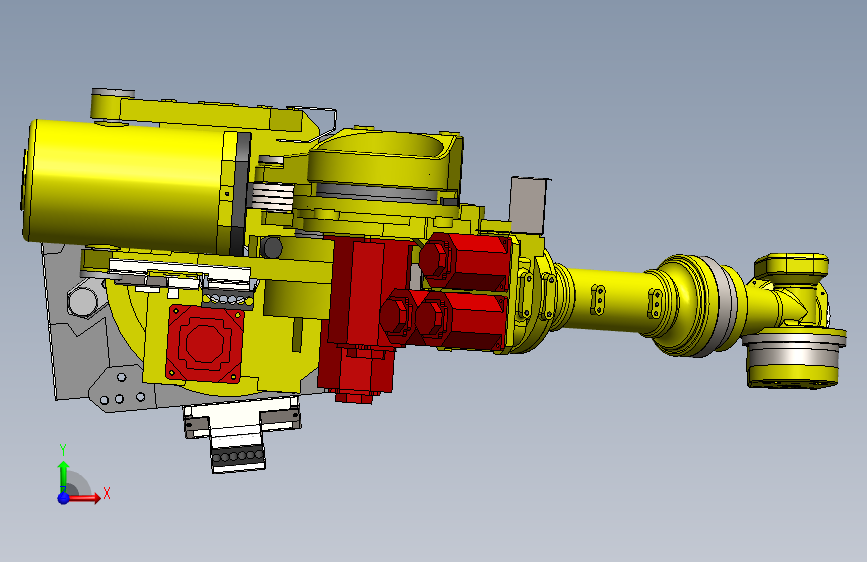Select the gray hexagonal bolt on the base plate

[x=82, y=301]
